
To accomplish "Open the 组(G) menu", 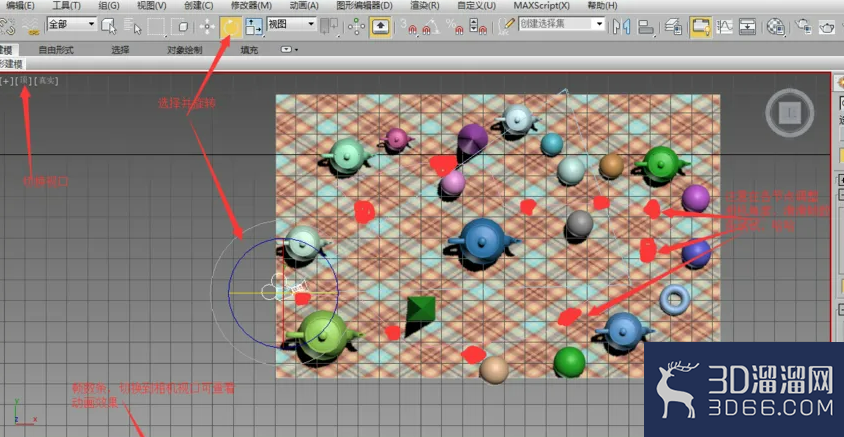I will coord(107,6).
